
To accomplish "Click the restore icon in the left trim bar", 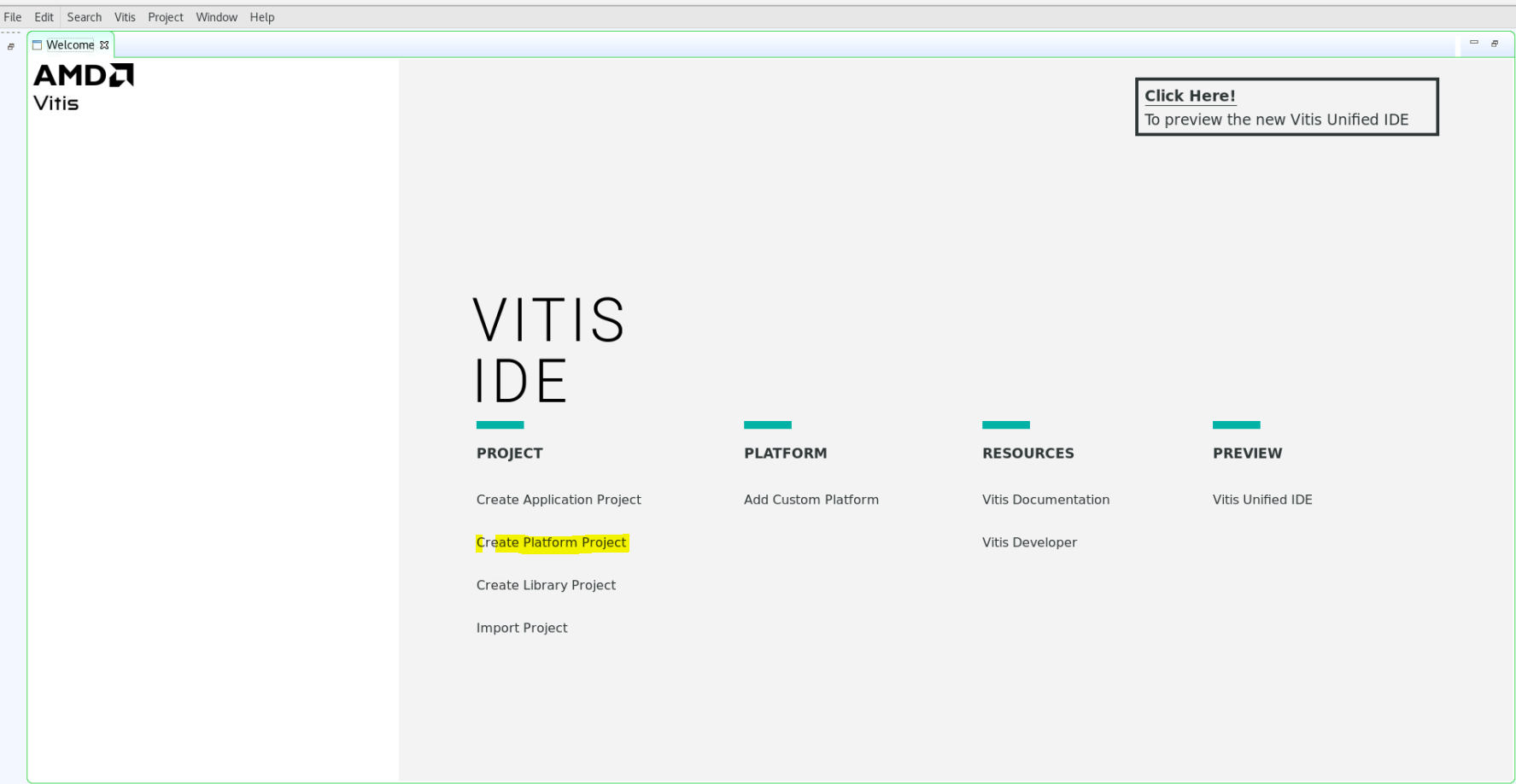I will coord(11,47).
